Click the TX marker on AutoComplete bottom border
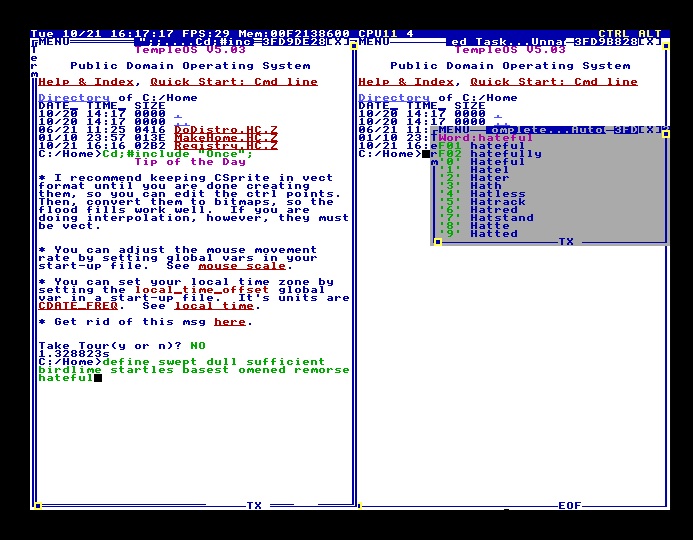693x540 pixels. tap(566, 242)
